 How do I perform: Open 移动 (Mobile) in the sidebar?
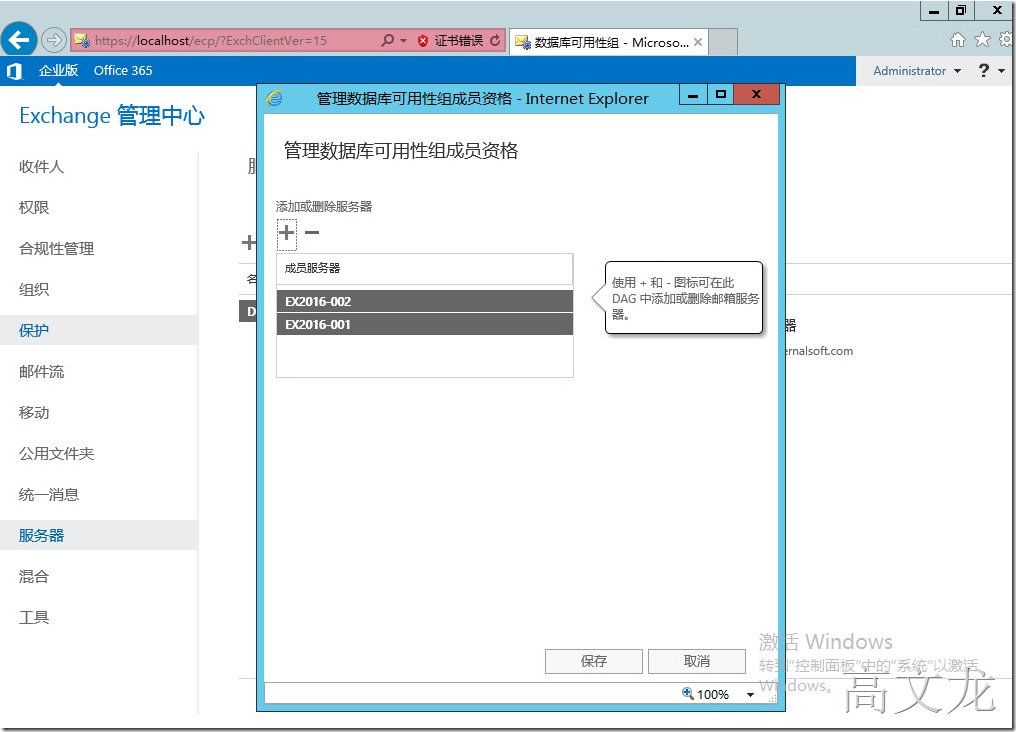[34, 413]
